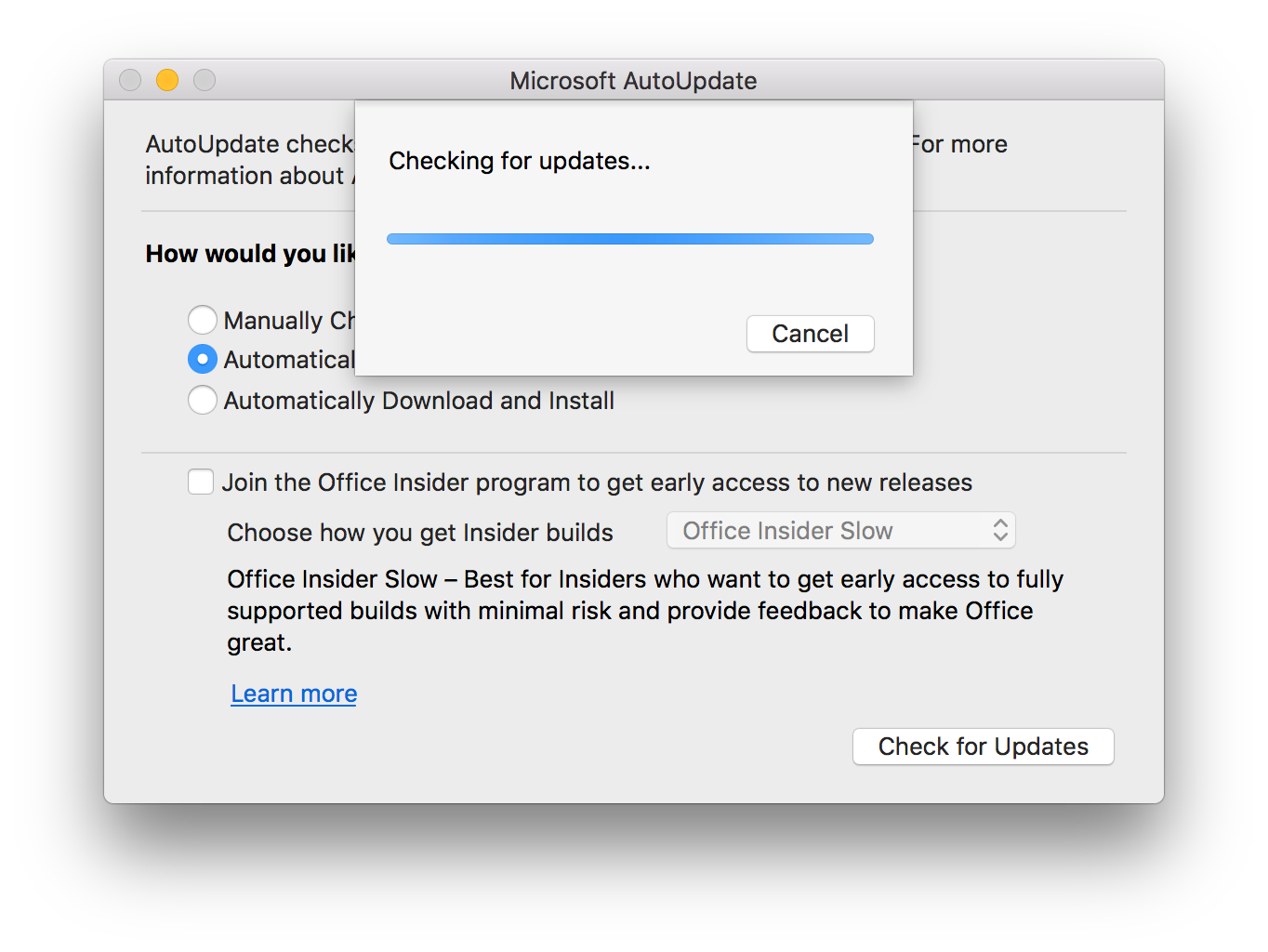The image size is (1268, 952).
Task: Click the "Microsoft AutoUpdate" title bar
Action: (633, 81)
